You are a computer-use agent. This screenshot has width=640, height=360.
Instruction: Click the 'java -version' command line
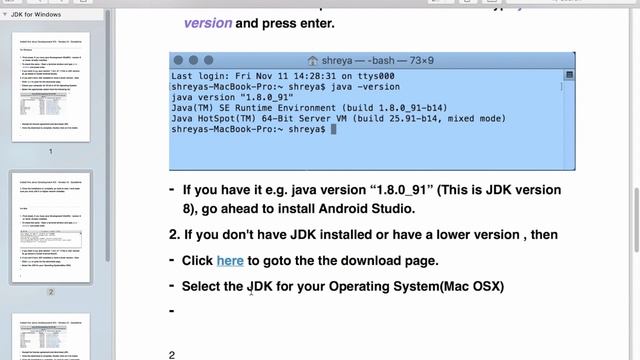click(285, 87)
